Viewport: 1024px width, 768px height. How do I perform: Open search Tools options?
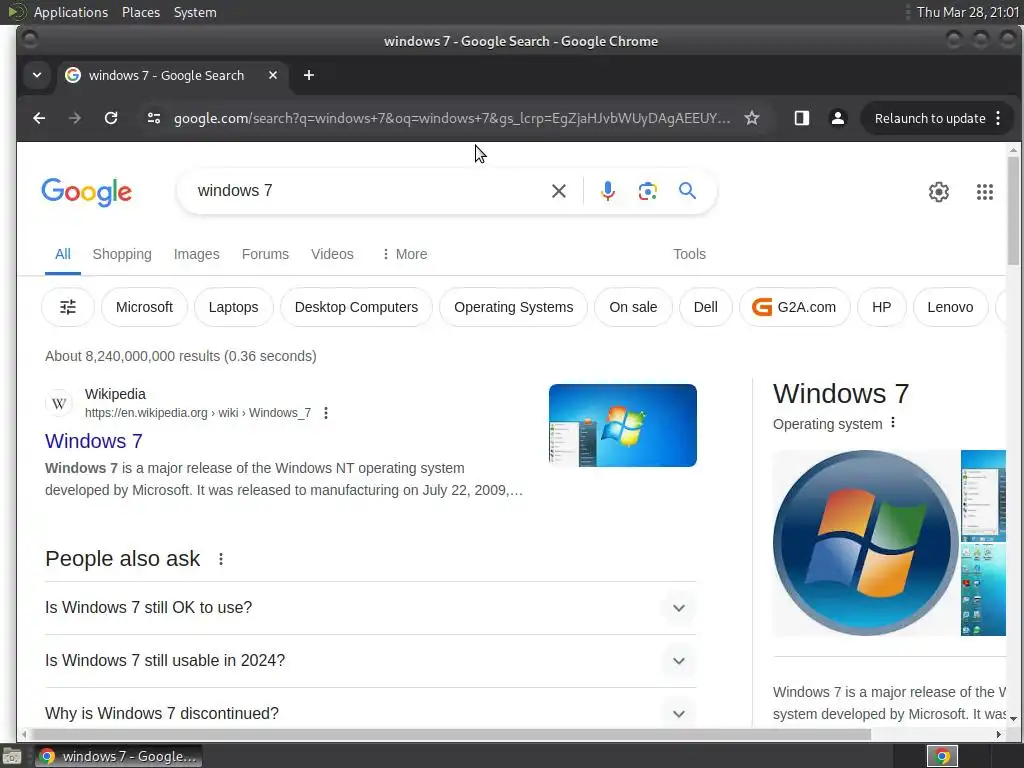[x=689, y=254]
